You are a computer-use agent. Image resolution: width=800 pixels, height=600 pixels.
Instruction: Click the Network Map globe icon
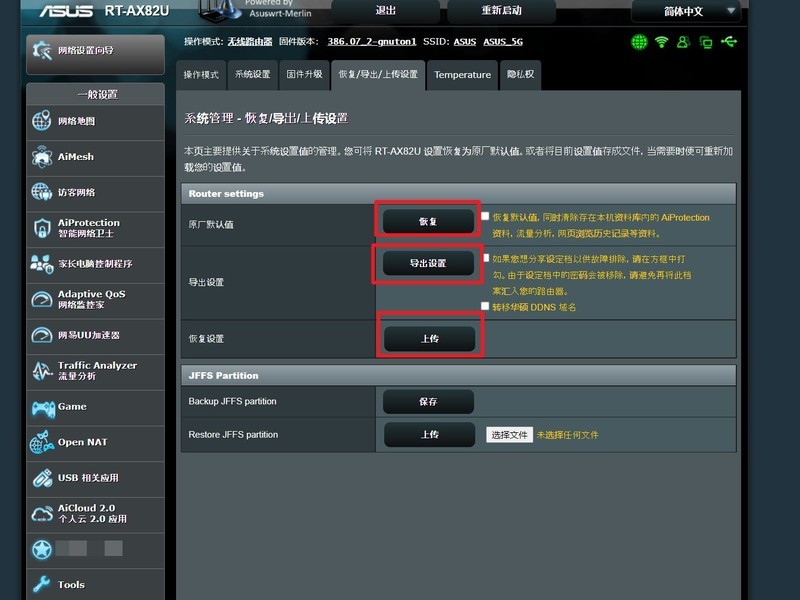[x=42, y=121]
